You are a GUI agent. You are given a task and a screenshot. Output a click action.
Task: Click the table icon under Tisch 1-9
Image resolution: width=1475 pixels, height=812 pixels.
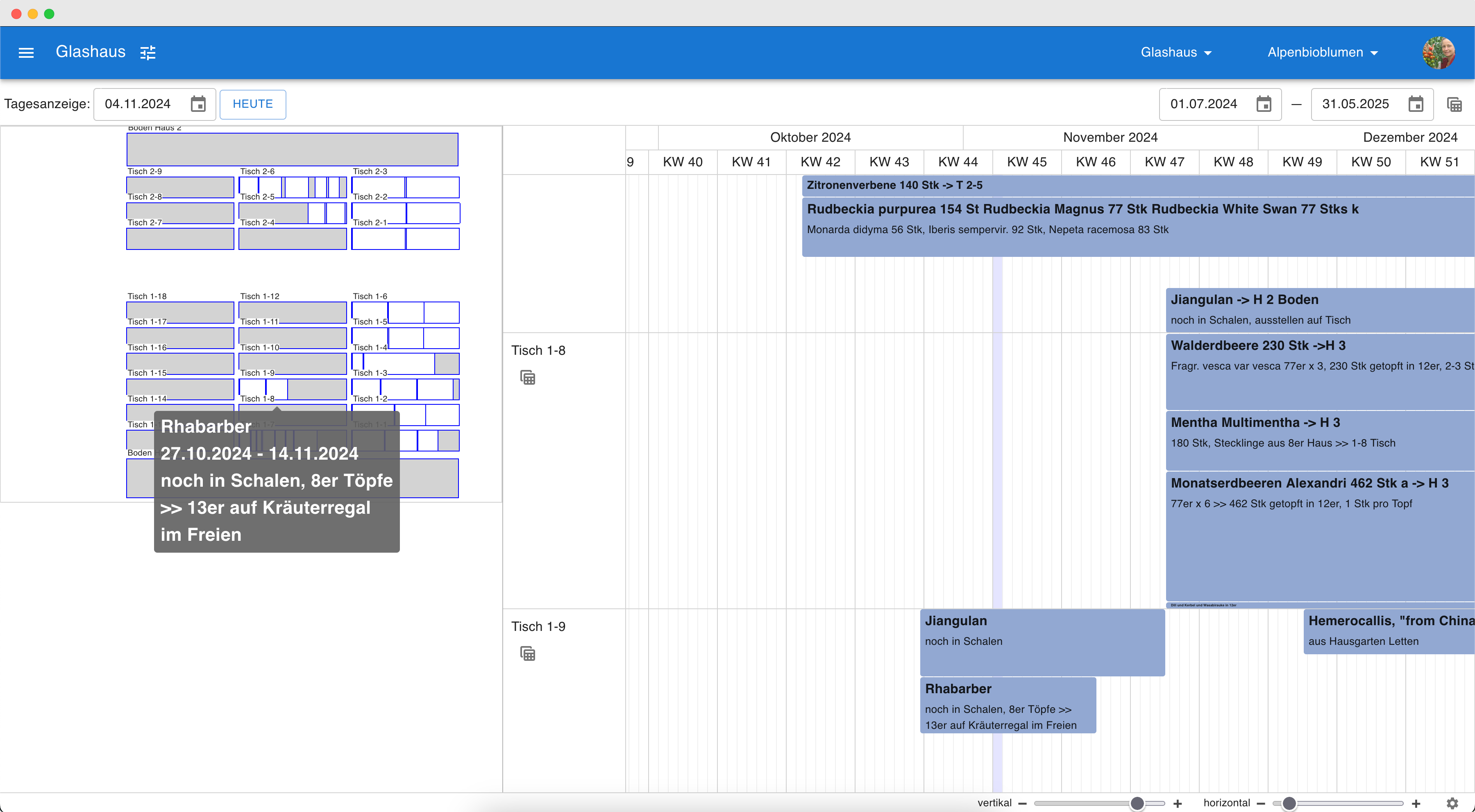pyautogui.click(x=527, y=653)
